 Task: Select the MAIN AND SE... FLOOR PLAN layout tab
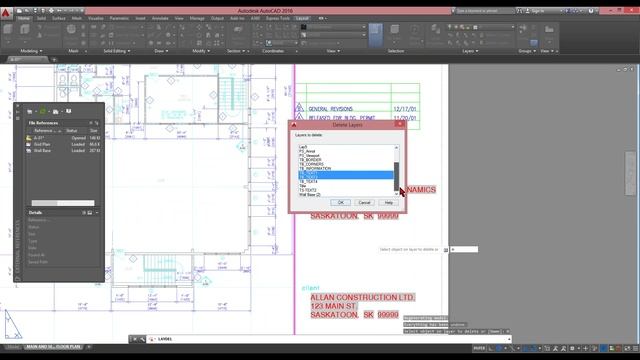coord(54,347)
